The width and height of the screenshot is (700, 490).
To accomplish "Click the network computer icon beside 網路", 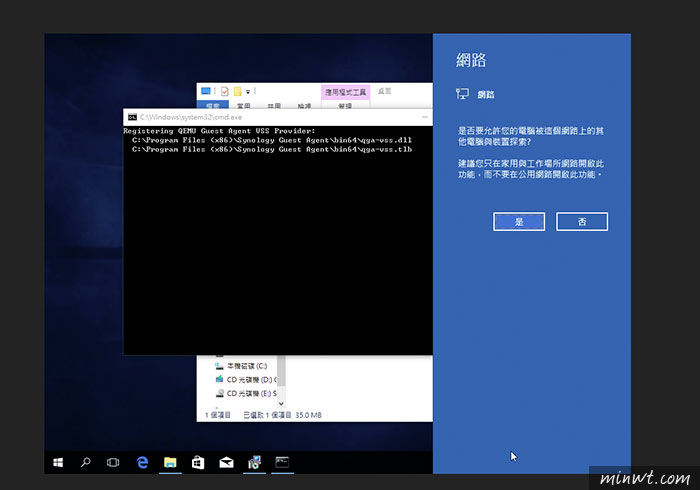I will tap(462, 94).
